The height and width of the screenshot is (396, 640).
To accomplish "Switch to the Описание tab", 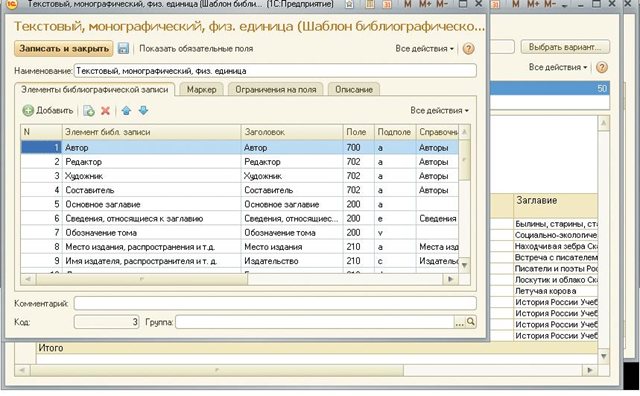I will coord(354,89).
